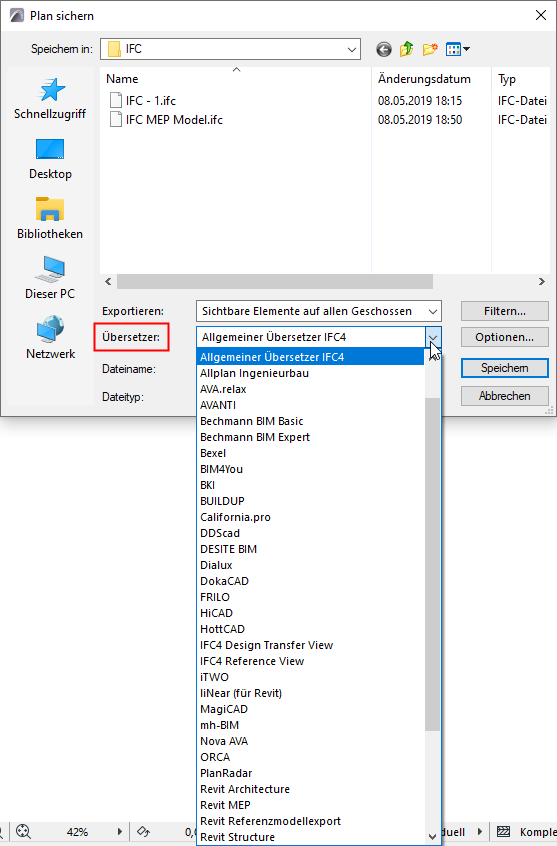The height and width of the screenshot is (846, 557).
Task: Expand the zoom 42% arrow
Action: click(119, 831)
